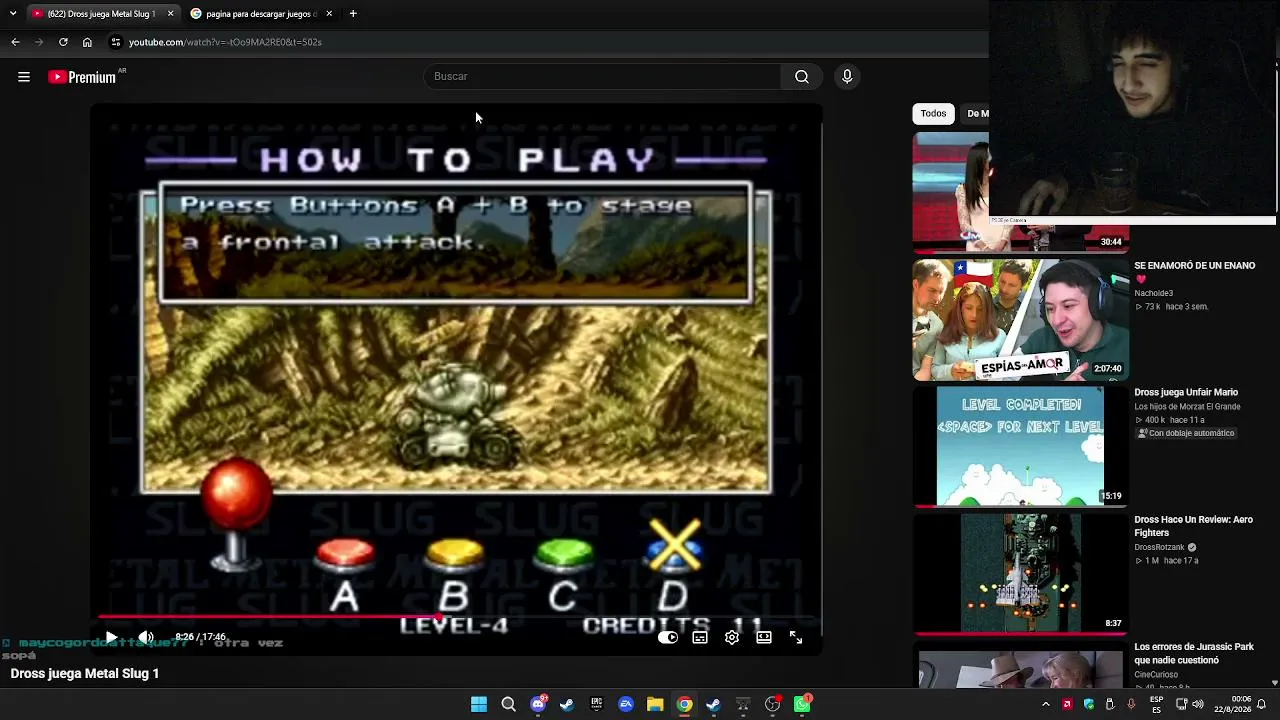1280x720 pixels.
Task: Toggle the autoplay switch in the player
Action: [668, 637]
